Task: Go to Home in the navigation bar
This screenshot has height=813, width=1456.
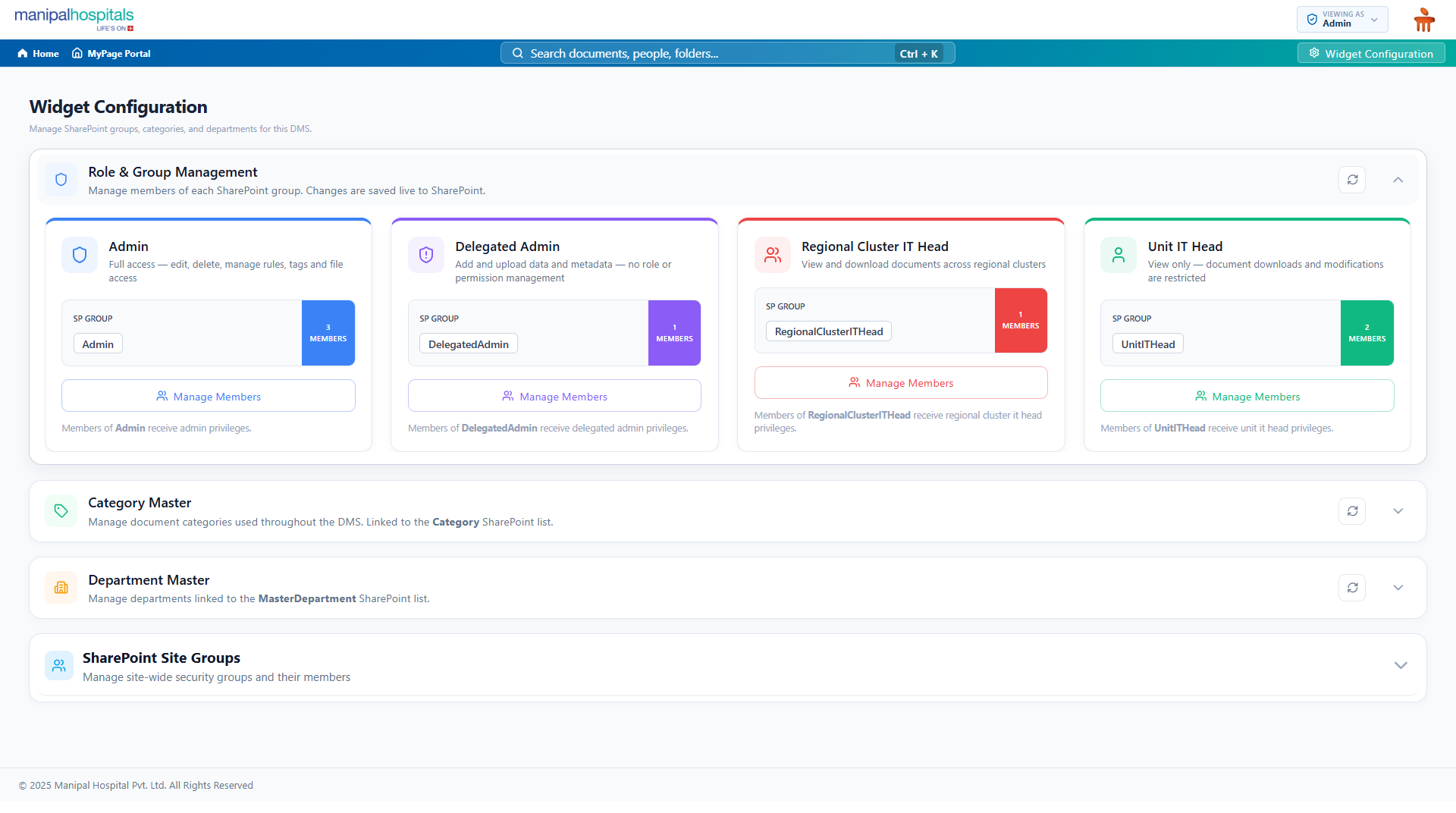Action: (x=38, y=54)
